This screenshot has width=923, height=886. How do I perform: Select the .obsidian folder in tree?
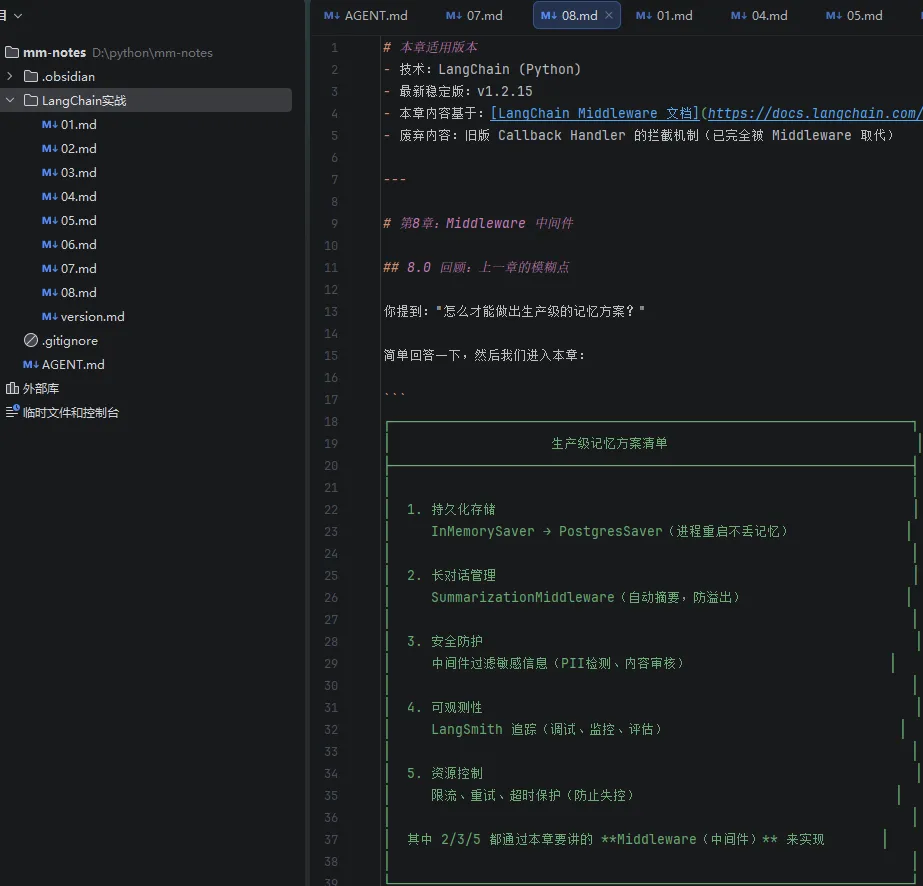(68, 77)
